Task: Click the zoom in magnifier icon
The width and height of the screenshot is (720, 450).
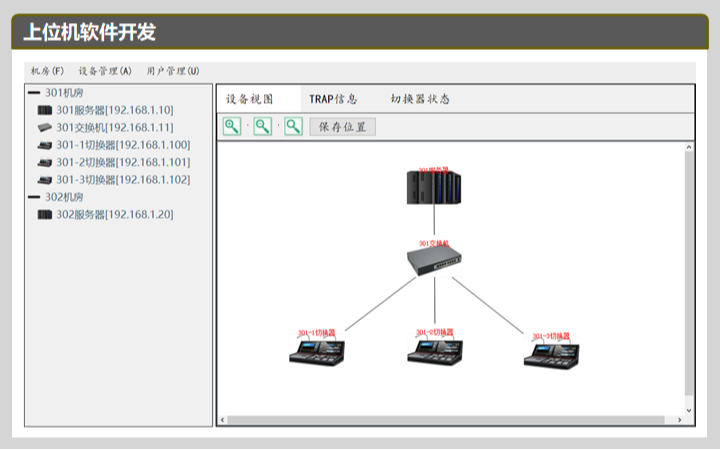Action: pyautogui.click(x=232, y=126)
